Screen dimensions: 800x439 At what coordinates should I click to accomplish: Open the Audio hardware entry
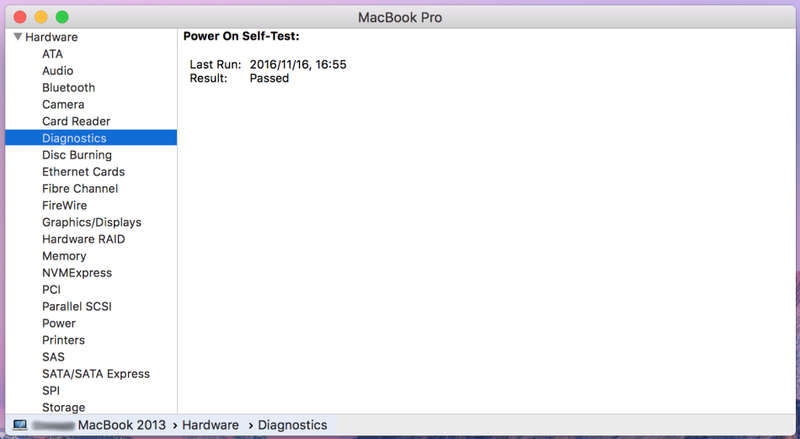click(x=58, y=70)
